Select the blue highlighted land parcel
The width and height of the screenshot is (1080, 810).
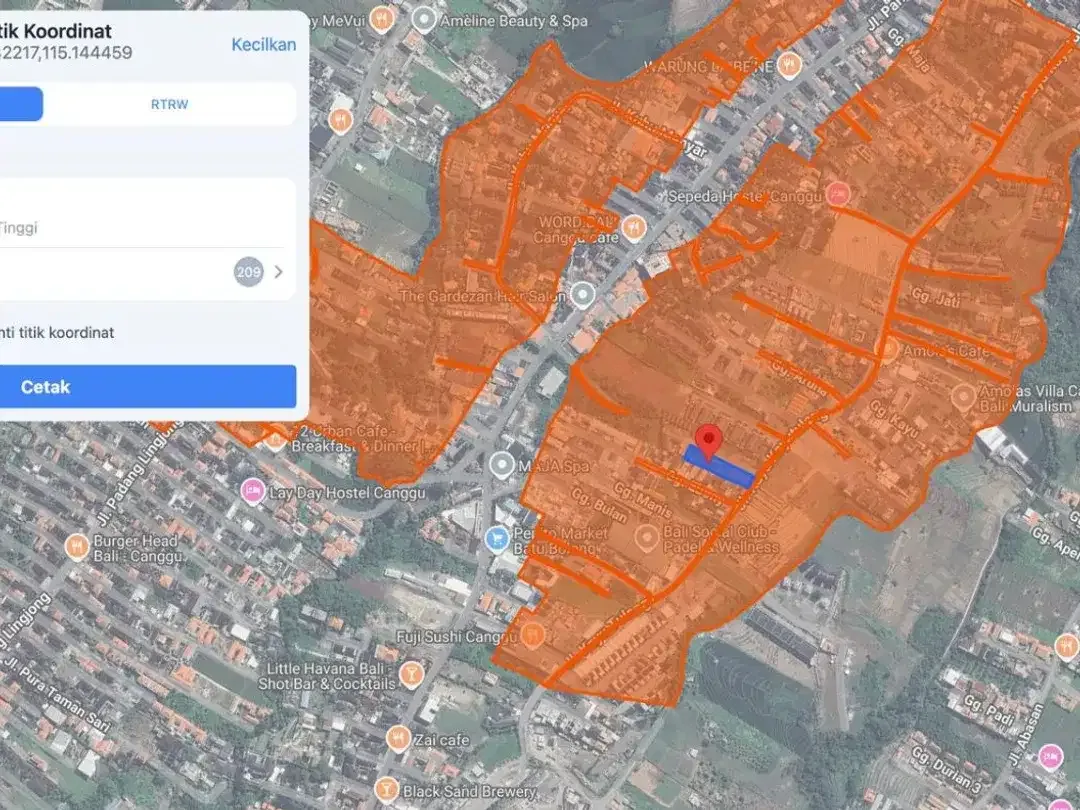coord(718,466)
